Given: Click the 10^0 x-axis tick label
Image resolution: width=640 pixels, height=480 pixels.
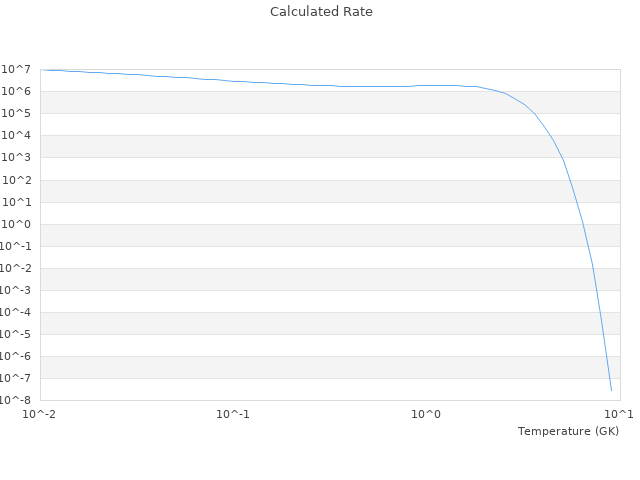Looking at the screenshot, I should [x=426, y=414].
